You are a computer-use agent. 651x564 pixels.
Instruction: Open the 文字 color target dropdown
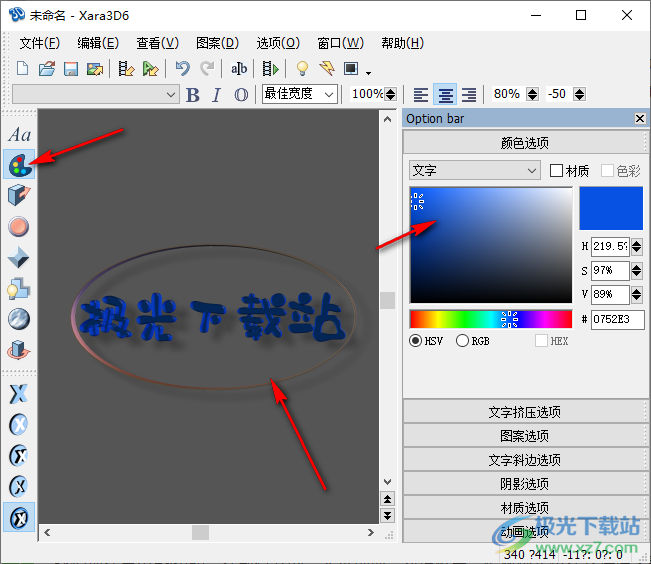[475, 170]
